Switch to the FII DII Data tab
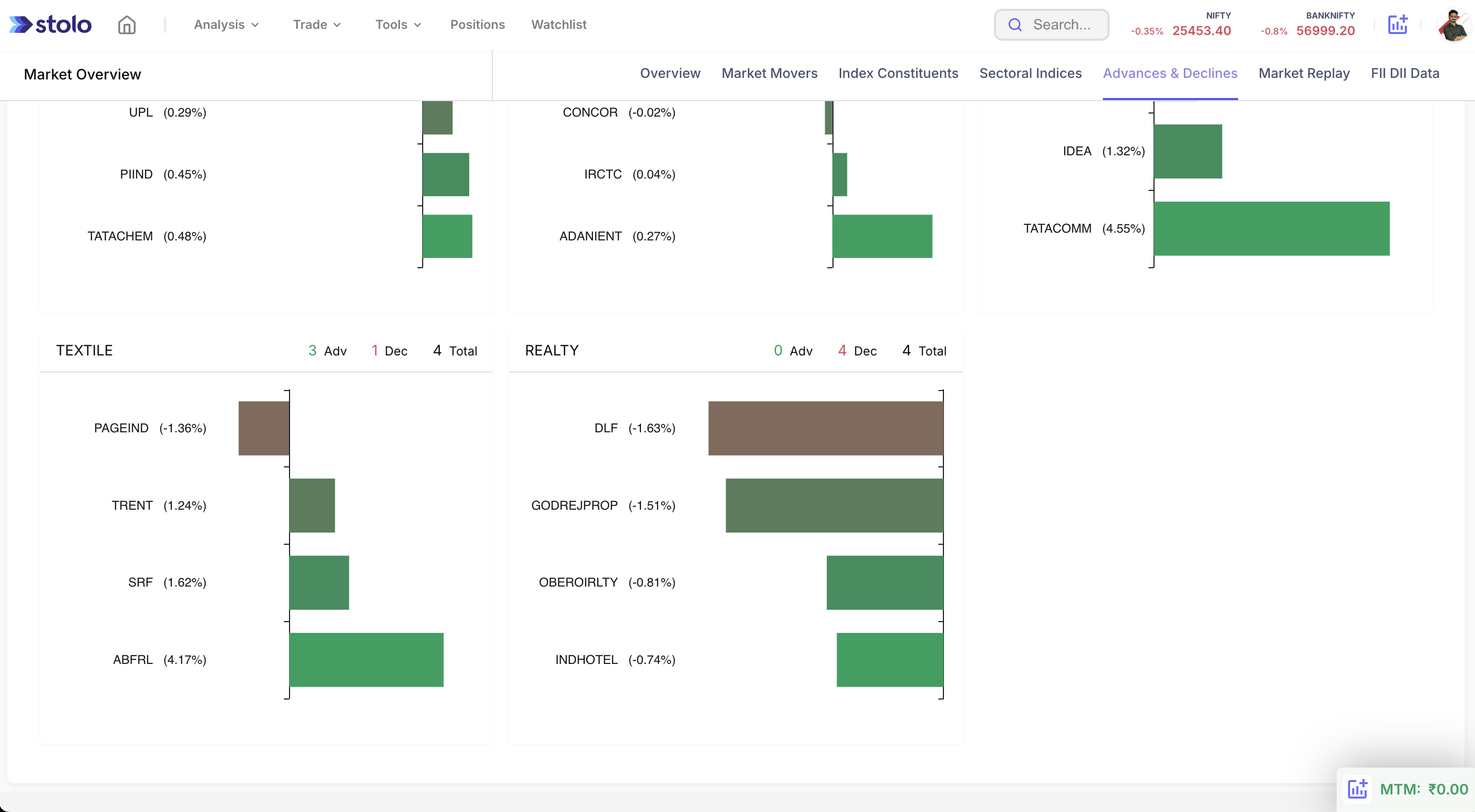Viewport: 1475px width, 812px height. [x=1405, y=73]
